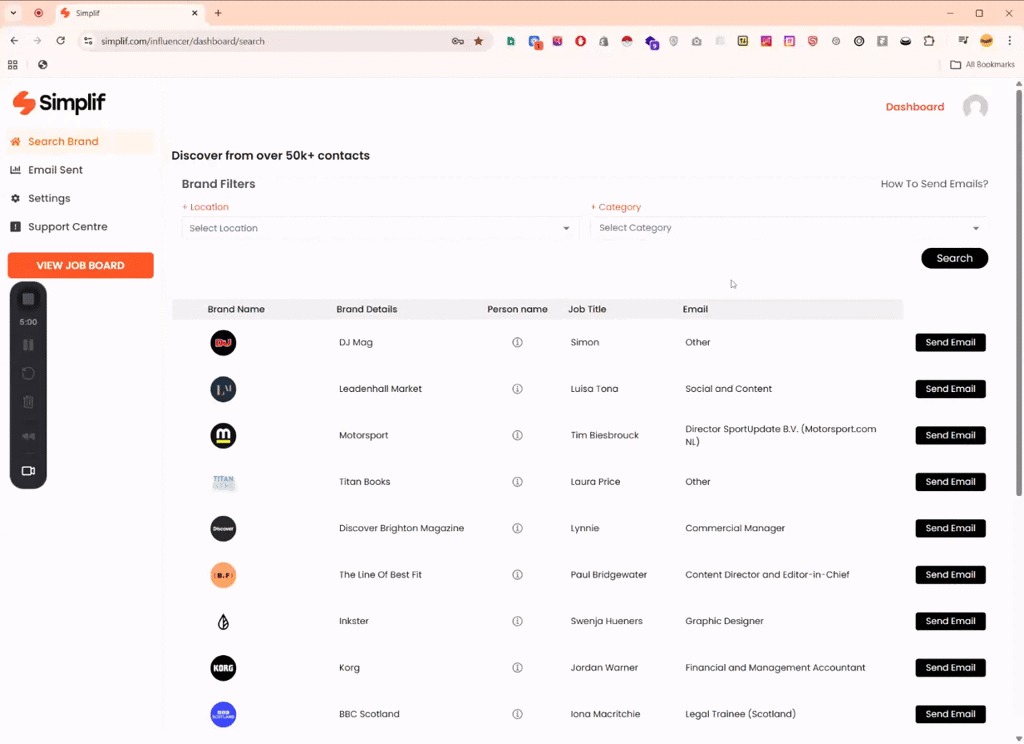1024x744 pixels.
Task: Expand the tab search dropdown arrow
Action: click(x=13, y=13)
